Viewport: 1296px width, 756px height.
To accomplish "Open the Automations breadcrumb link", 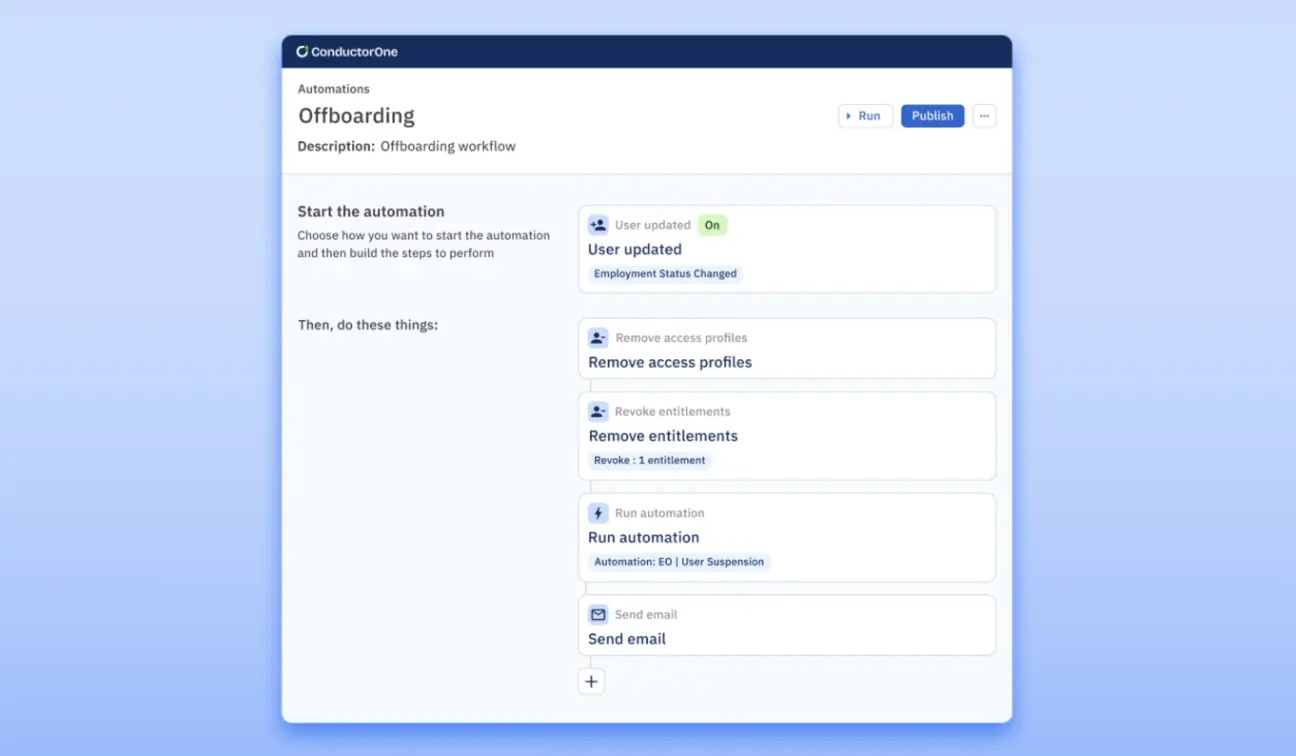I will [x=333, y=89].
